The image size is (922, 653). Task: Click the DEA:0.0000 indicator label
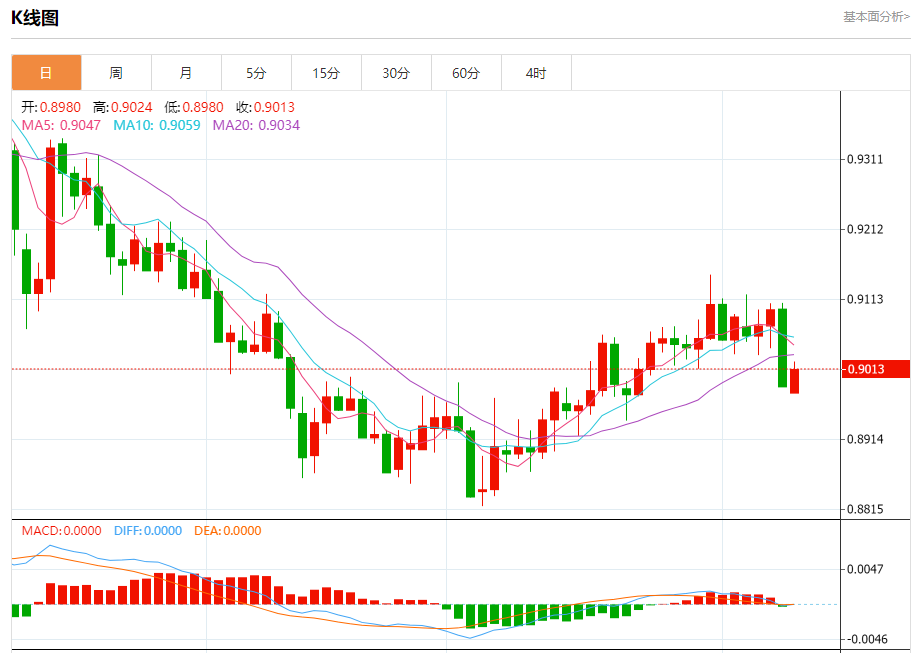[228, 531]
